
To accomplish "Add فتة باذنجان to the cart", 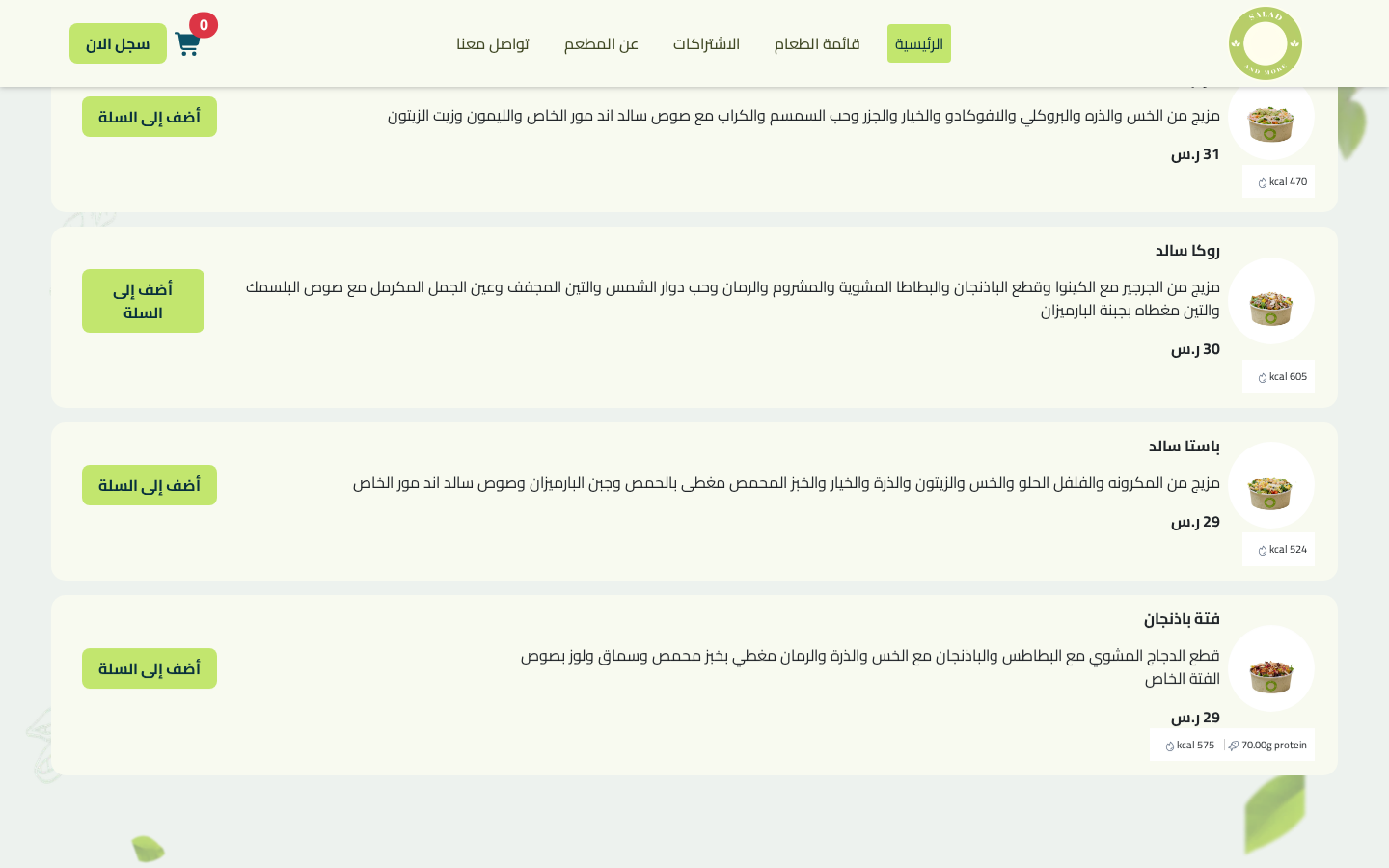I will 150,668.
